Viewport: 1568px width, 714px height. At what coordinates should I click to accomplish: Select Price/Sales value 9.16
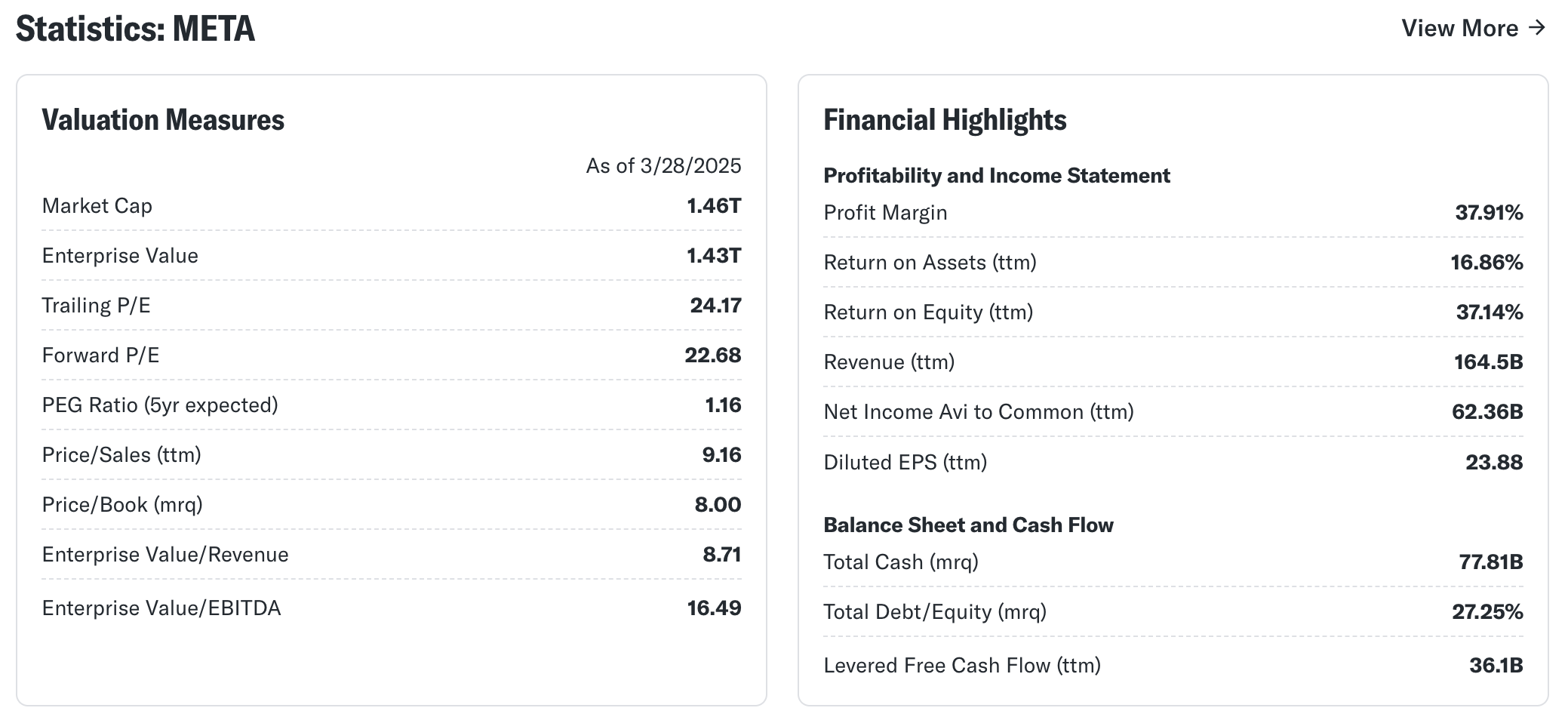[721, 454]
